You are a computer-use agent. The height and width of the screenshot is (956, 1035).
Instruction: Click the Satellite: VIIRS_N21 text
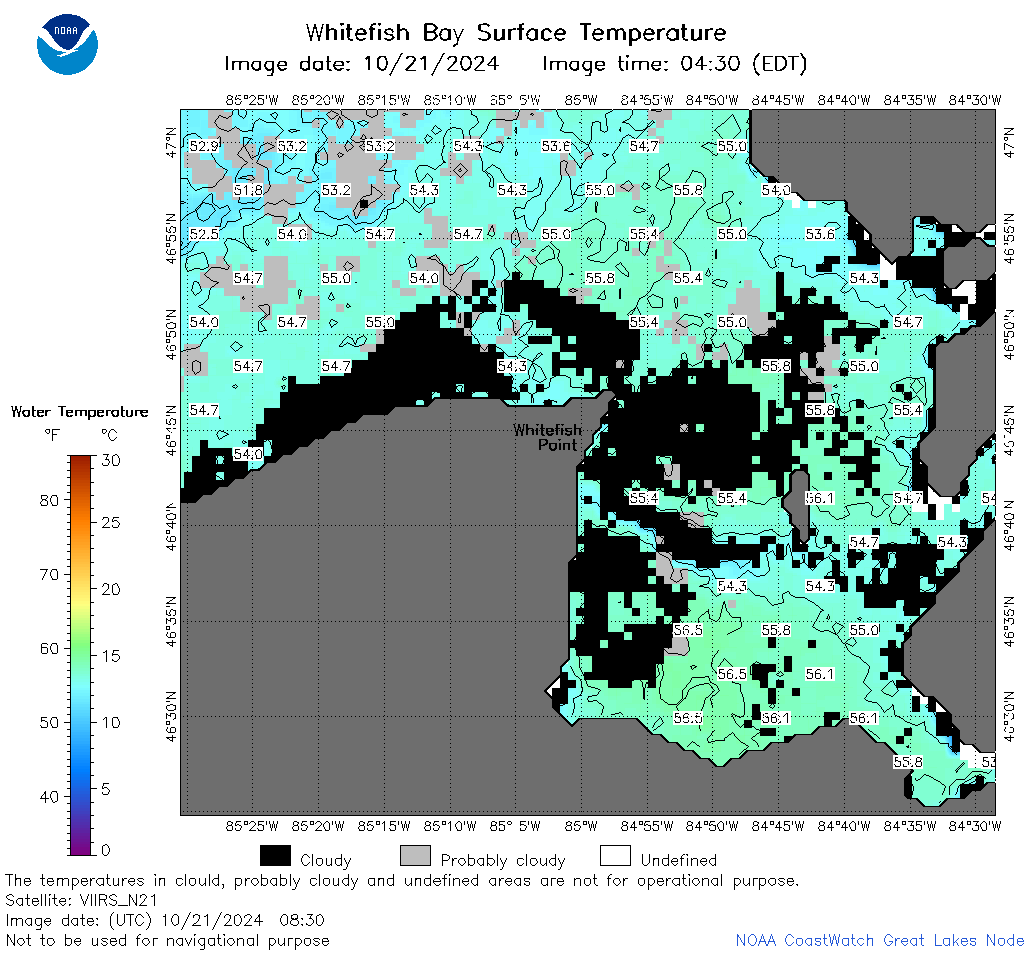pyautogui.click(x=81, y=901)
